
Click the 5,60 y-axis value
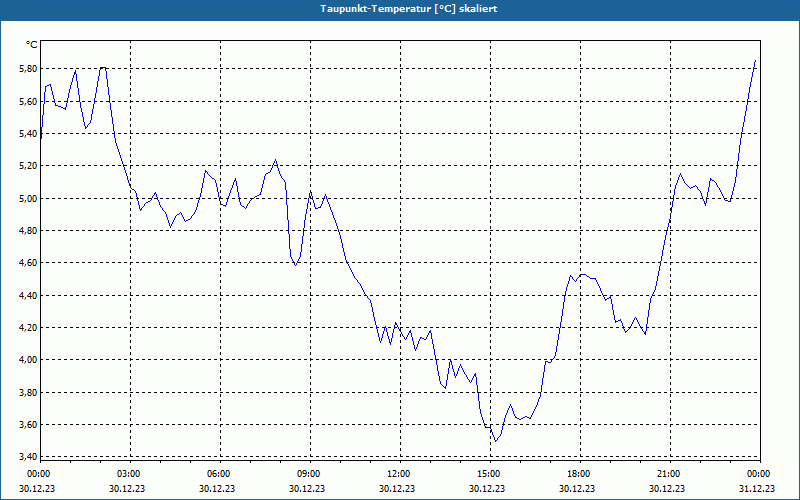point(28,102)
